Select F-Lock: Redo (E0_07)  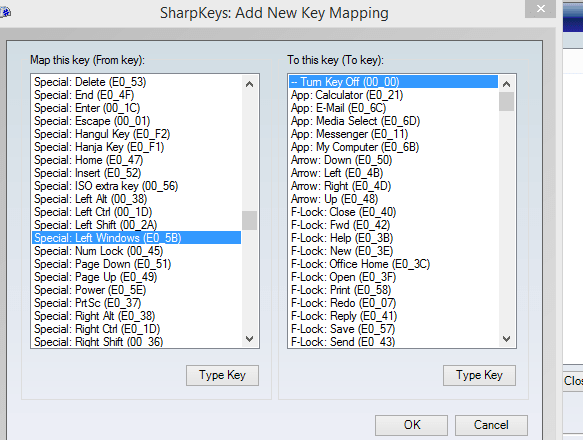(393, 303)
